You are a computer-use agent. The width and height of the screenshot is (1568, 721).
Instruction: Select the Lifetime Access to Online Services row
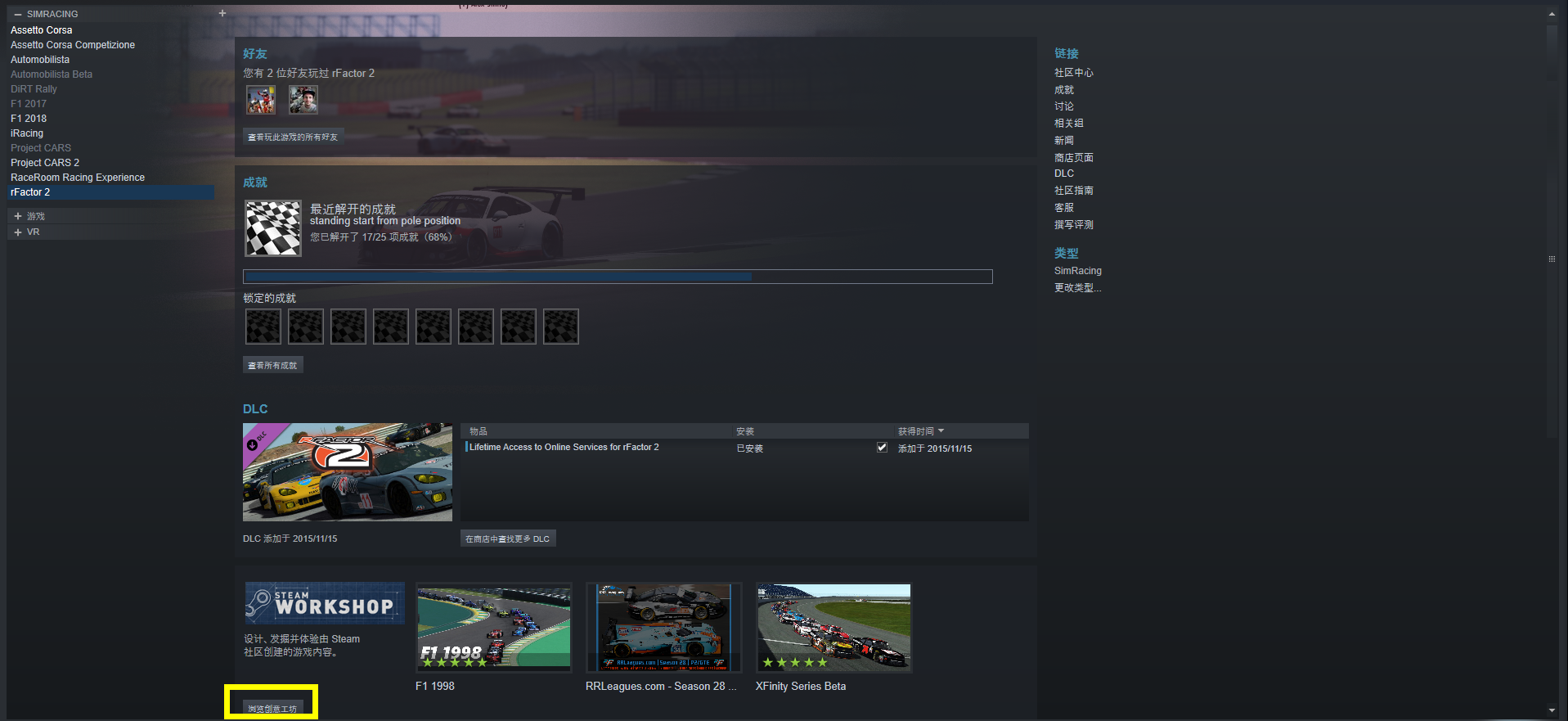(744, 448)
